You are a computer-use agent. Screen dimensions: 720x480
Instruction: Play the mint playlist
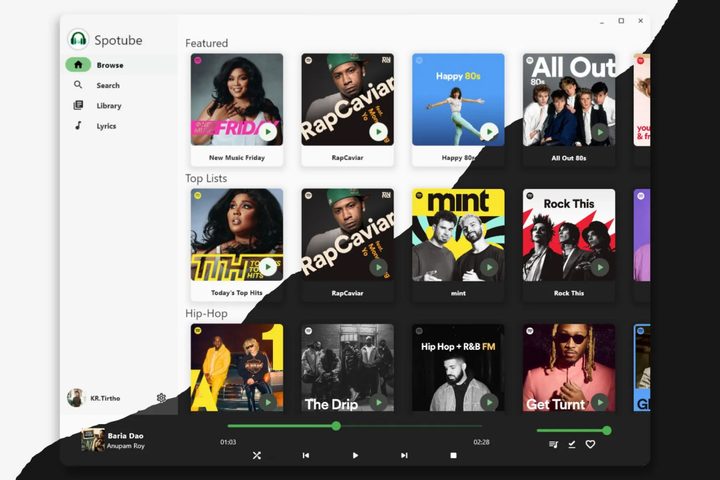click(x=489, y=267)
